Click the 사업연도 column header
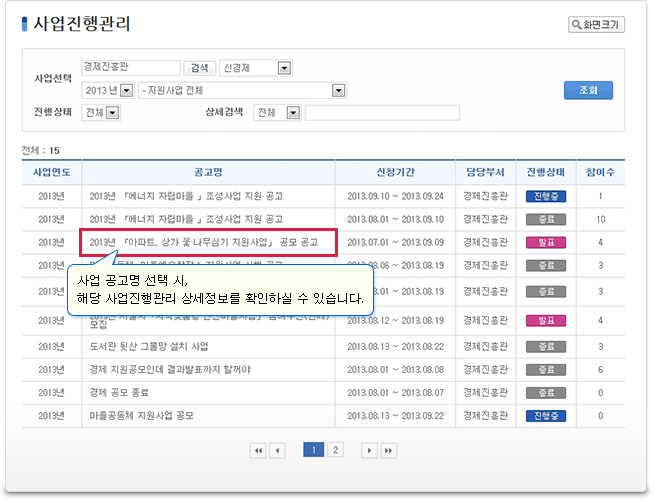 point(52,172)
